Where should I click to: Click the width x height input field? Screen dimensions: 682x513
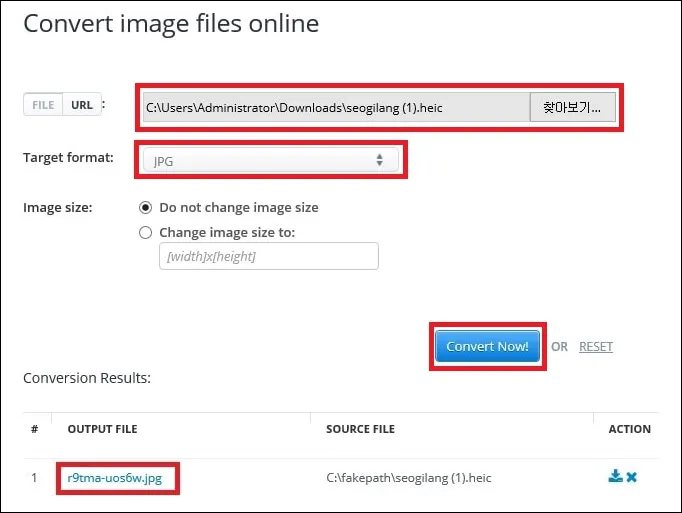point(267,257)
